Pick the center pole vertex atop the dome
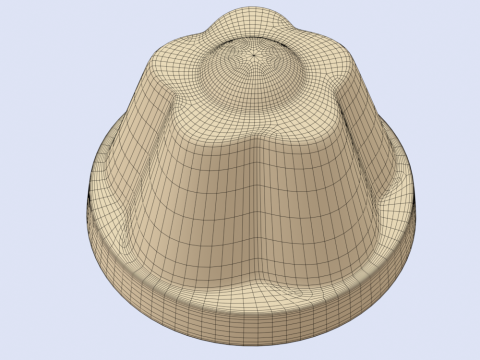 click(253, 55)
